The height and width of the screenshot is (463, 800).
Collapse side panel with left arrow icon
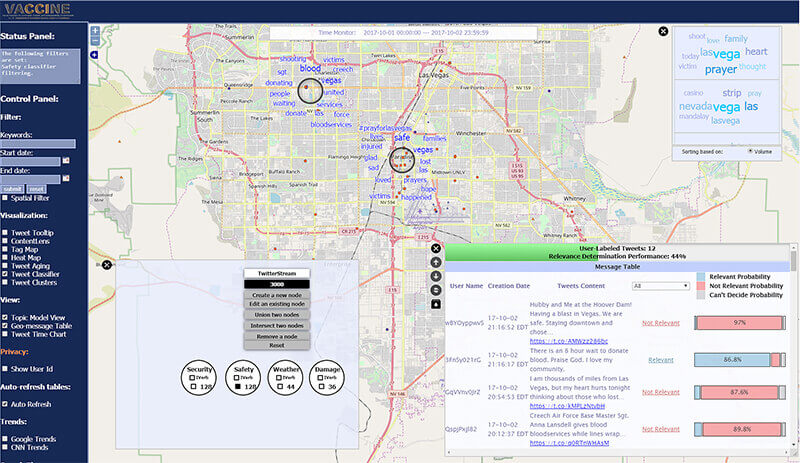(x=94, y=55)
